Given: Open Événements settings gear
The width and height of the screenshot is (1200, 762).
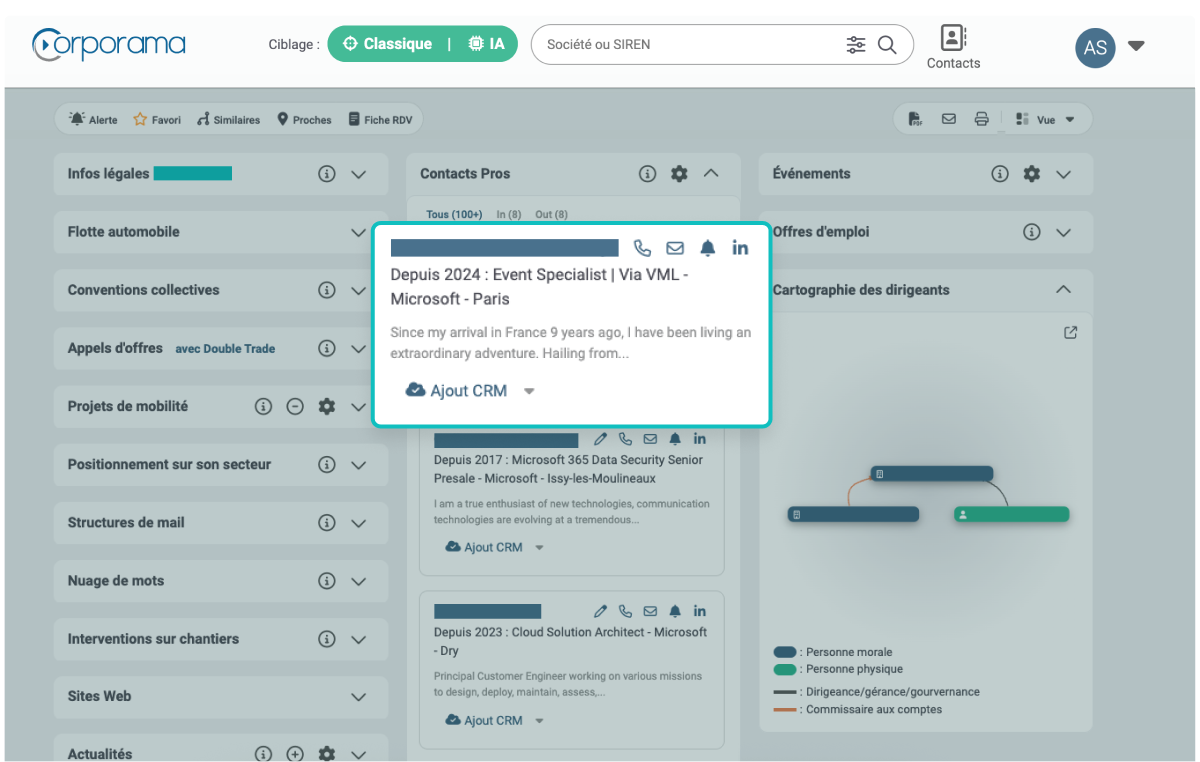Looking at the screenshot, I should click(1032, 174).
